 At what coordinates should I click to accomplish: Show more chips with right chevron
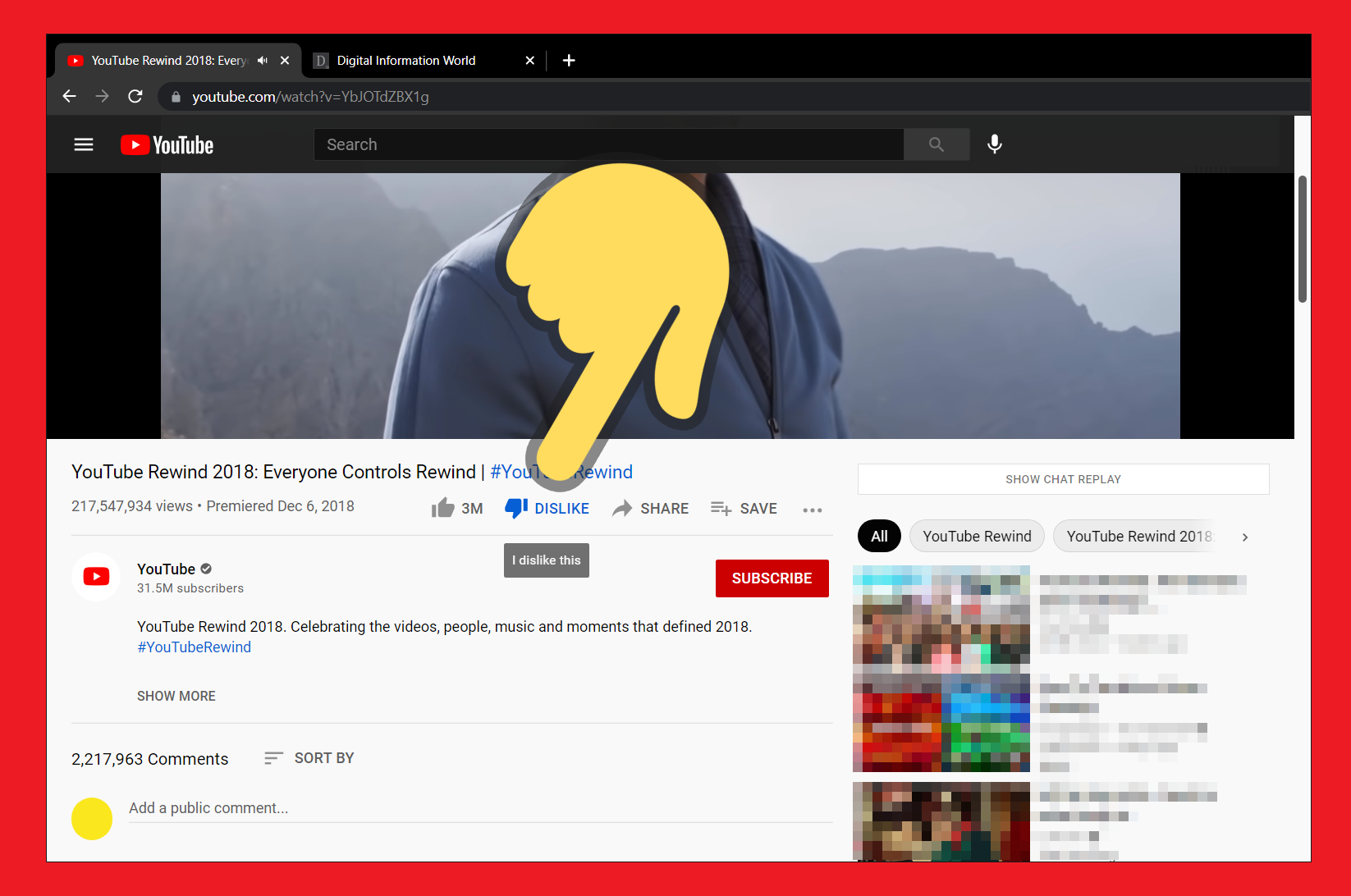pos(1245,537)
